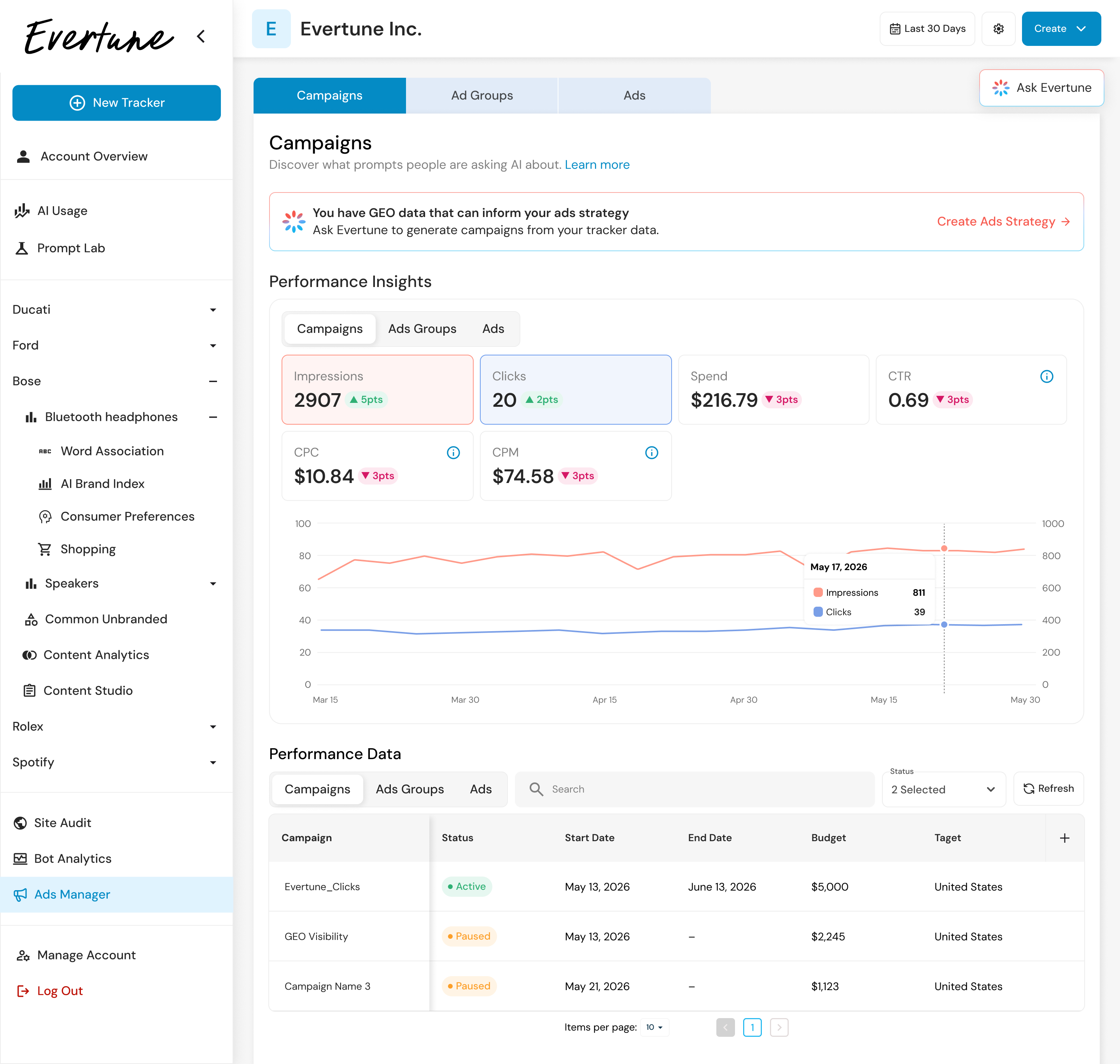This screenshot has width=1120, height=1064.
Task: Expand the Spotify tracker
Action: (x=213, y=762)
